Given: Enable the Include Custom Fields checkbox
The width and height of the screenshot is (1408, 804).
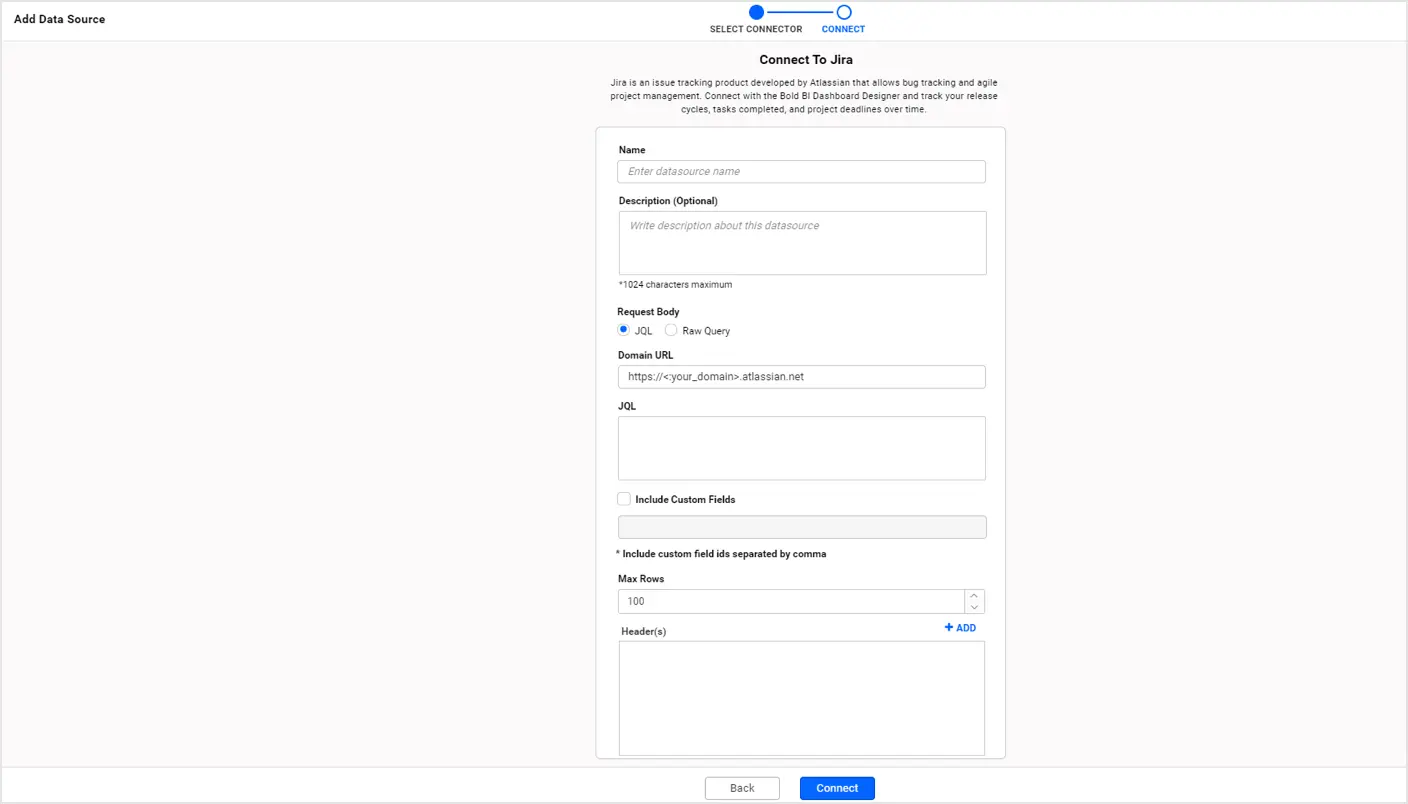Looking at the screenshot, I should click(624, 499).
